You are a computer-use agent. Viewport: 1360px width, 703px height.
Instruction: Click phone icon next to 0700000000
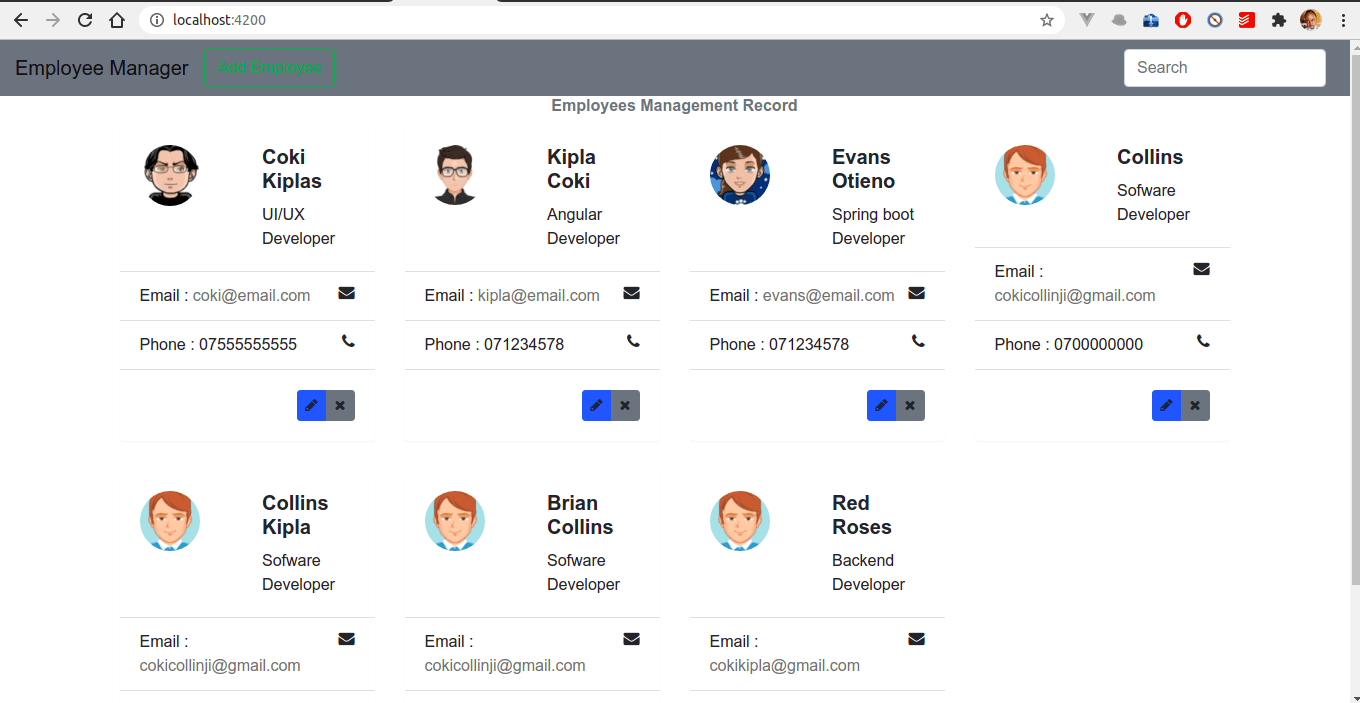click(x=1203, y=341)
